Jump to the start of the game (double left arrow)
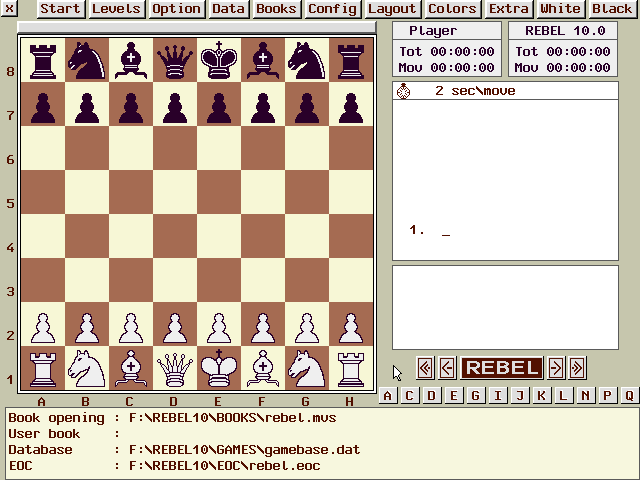Image resolution: width=640 pixels, height=480 pixels. coord(425,368)
